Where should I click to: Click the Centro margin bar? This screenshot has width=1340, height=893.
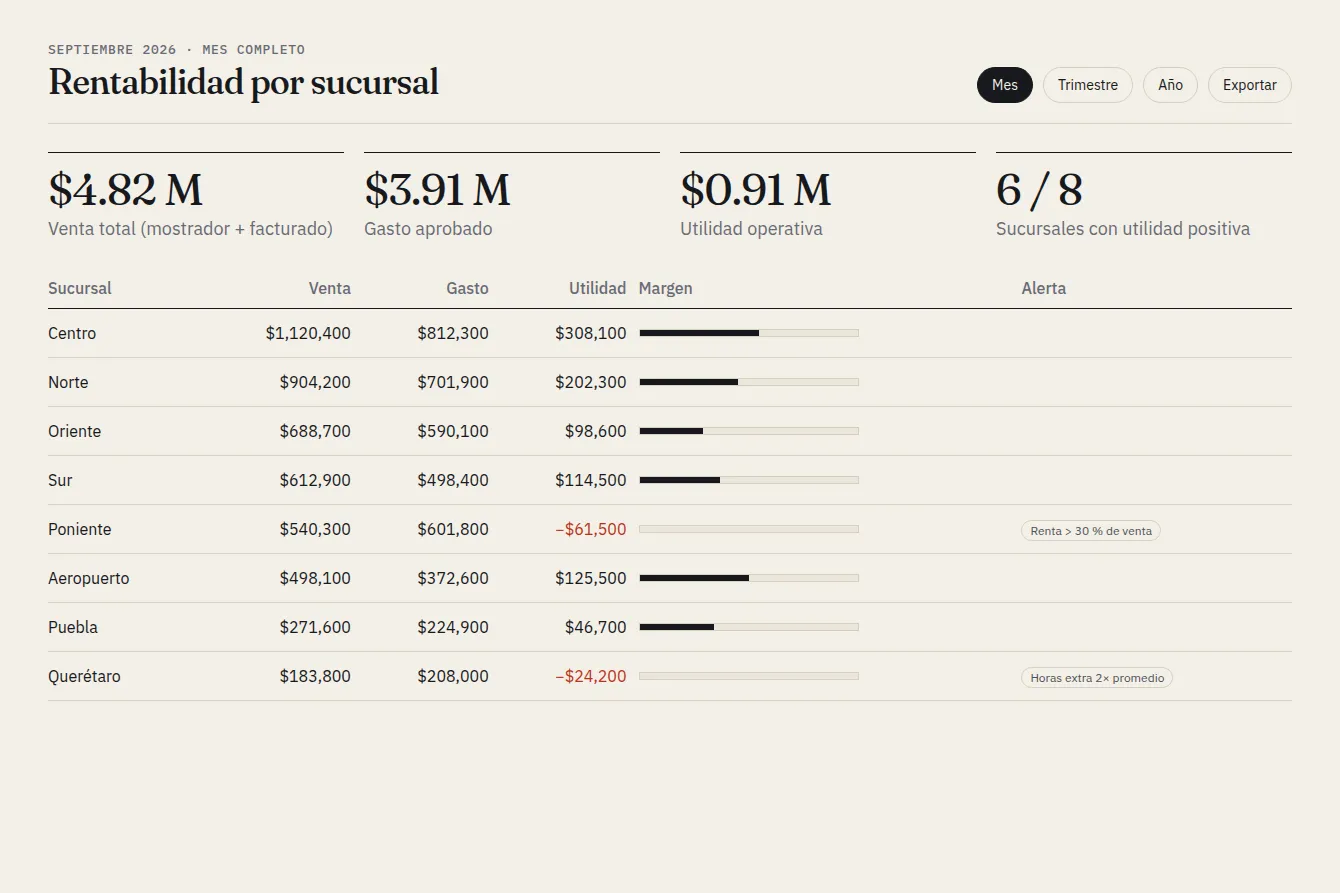[749, 333]
